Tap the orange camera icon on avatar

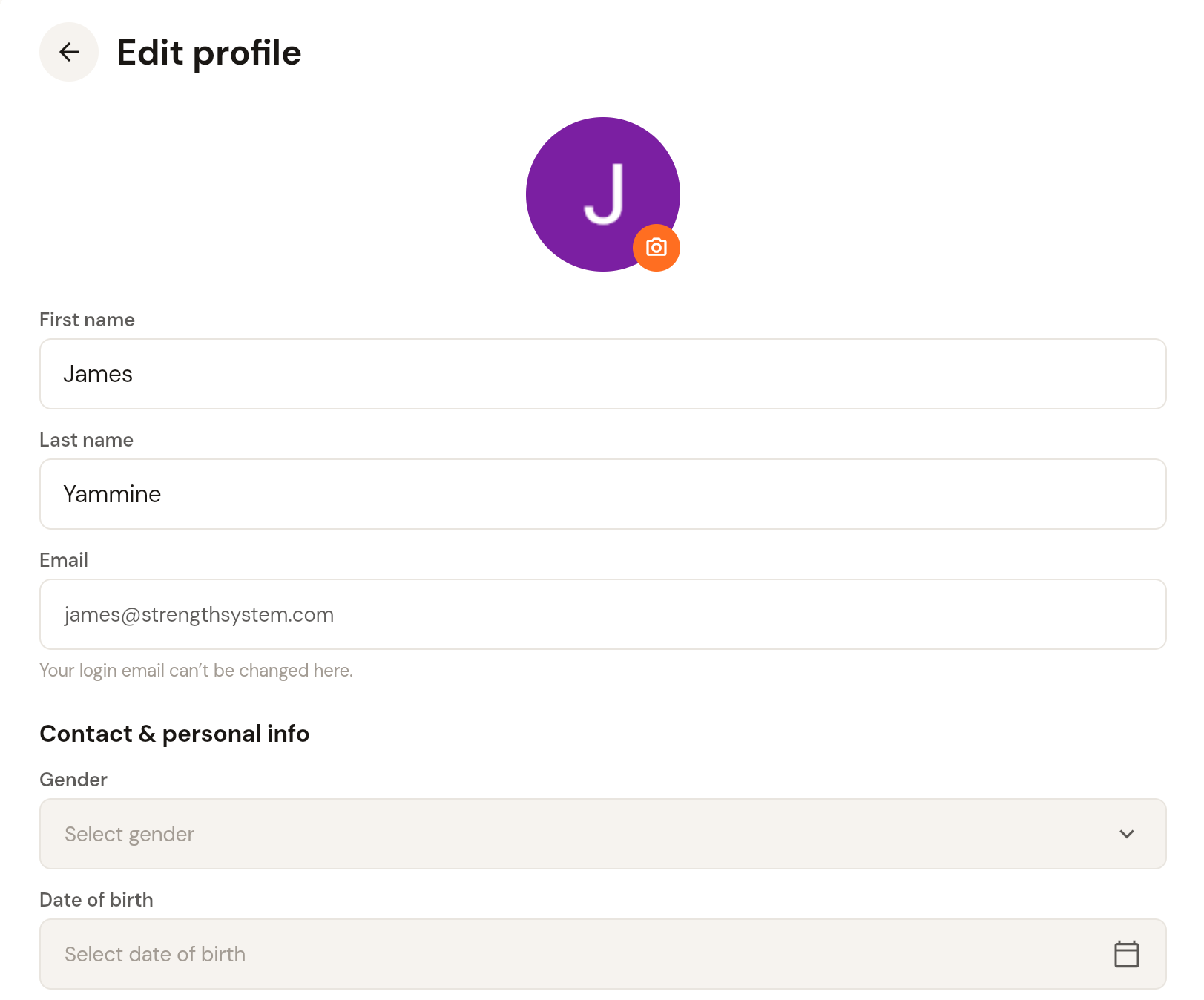pos(657,248)
